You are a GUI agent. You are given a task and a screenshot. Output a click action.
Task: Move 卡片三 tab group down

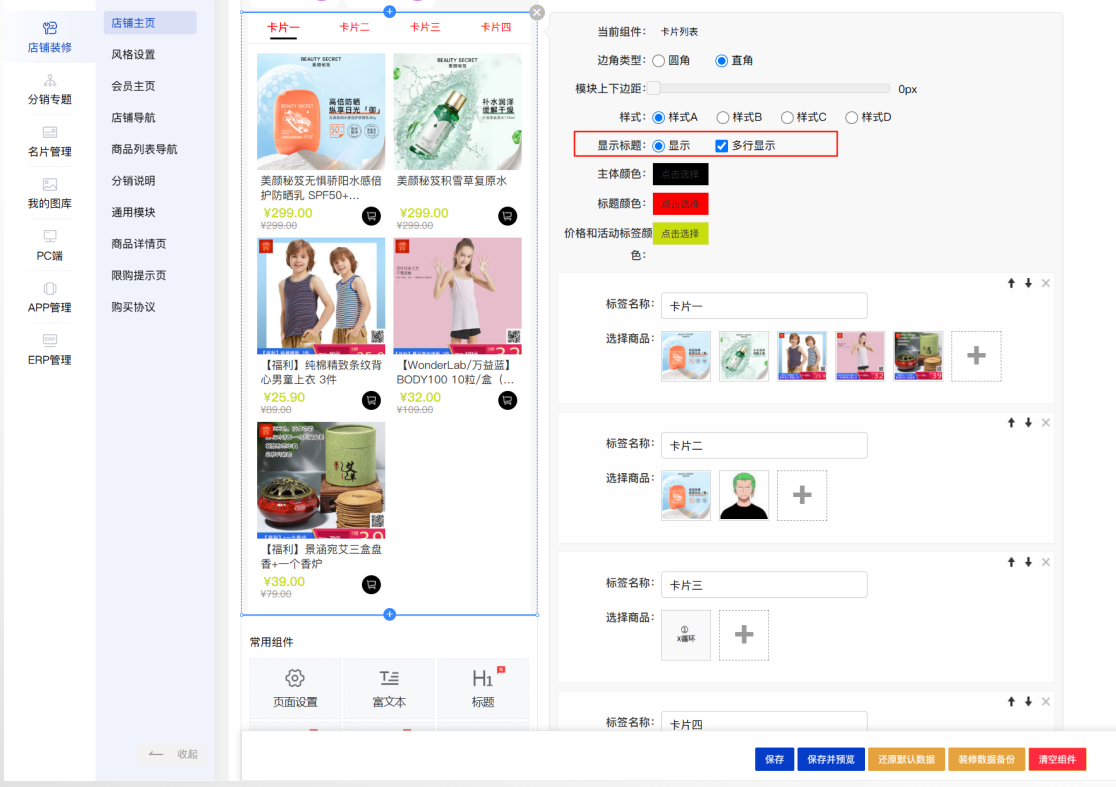tap(1028, 562)
